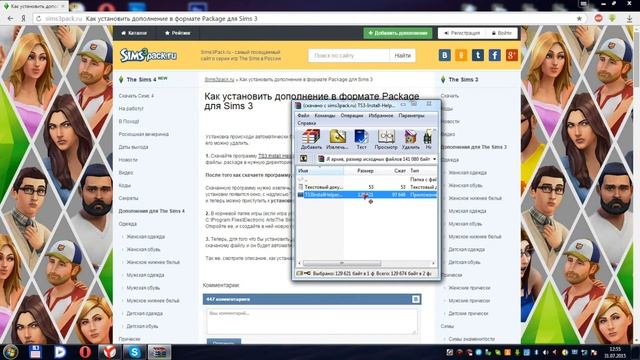Open the Yandex Browser taskbar icon
This screenshot has height=360, width=640.
coord(109,352)
